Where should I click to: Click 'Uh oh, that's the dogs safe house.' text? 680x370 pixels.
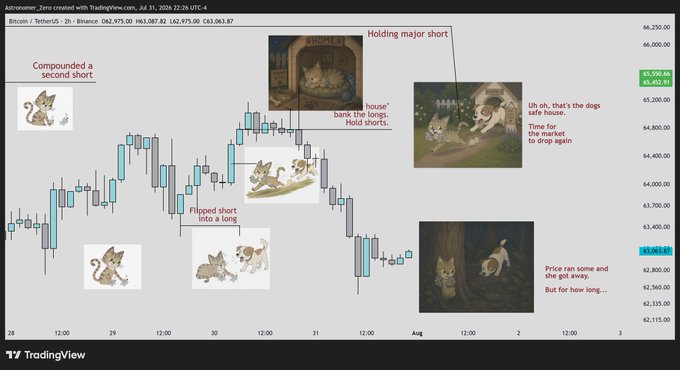[x=564, y=109]
